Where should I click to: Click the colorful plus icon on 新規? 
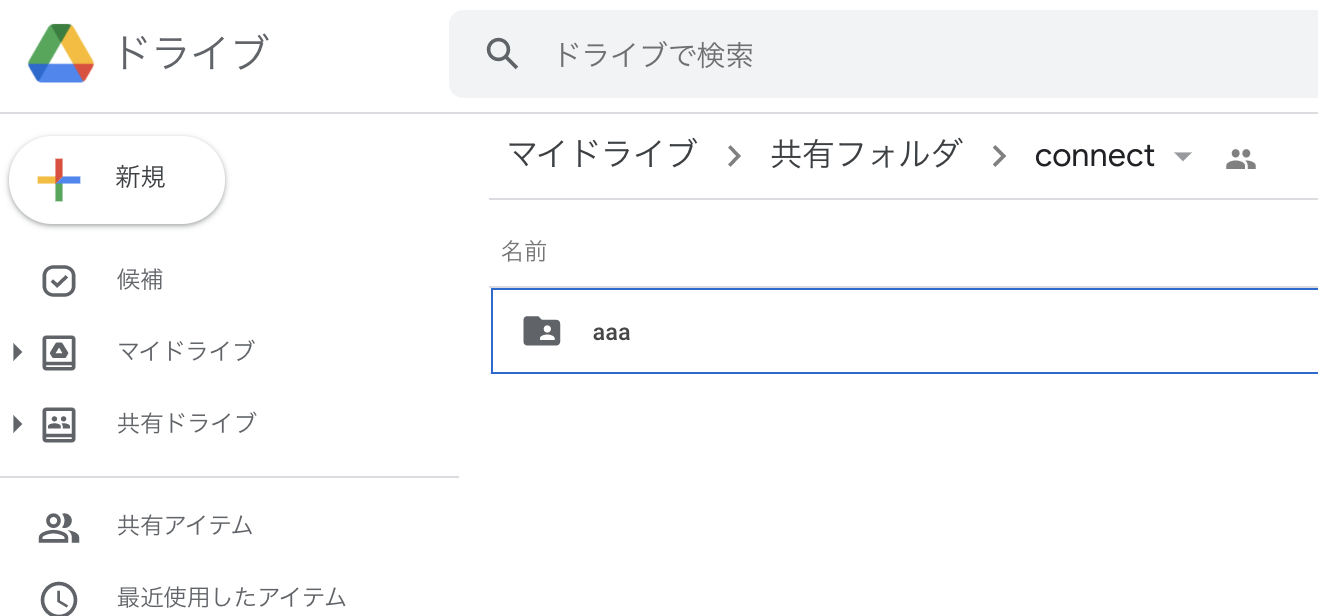58,179
